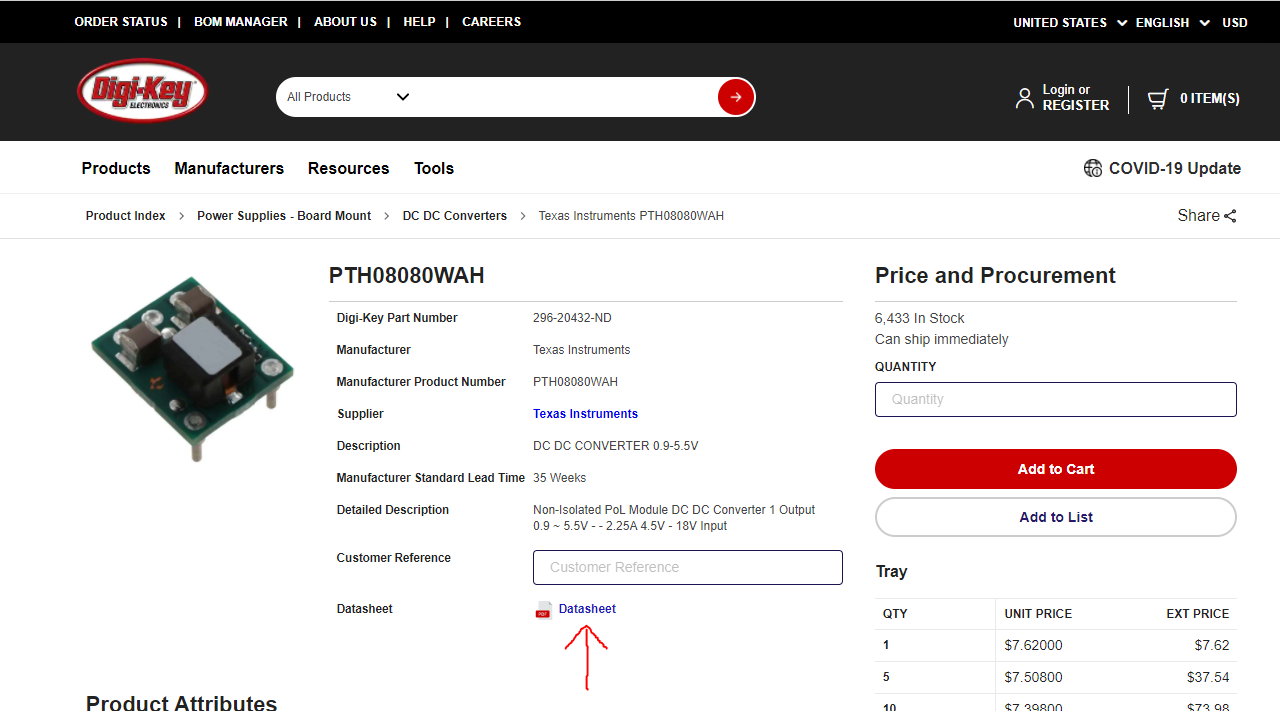Click the extended price $37.54

click(x=1208, y=677)
